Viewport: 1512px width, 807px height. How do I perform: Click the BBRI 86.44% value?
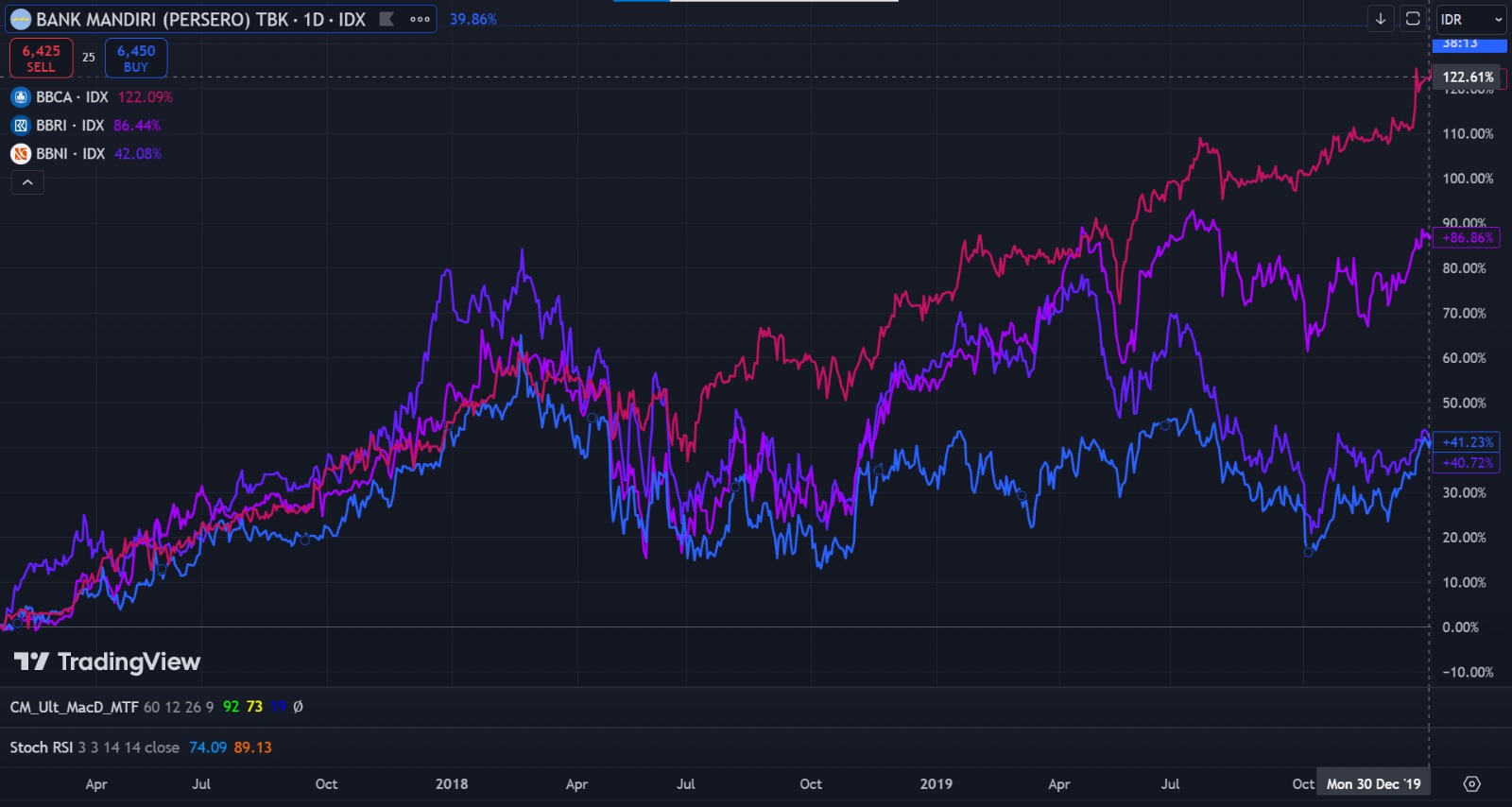click(137, 126)
